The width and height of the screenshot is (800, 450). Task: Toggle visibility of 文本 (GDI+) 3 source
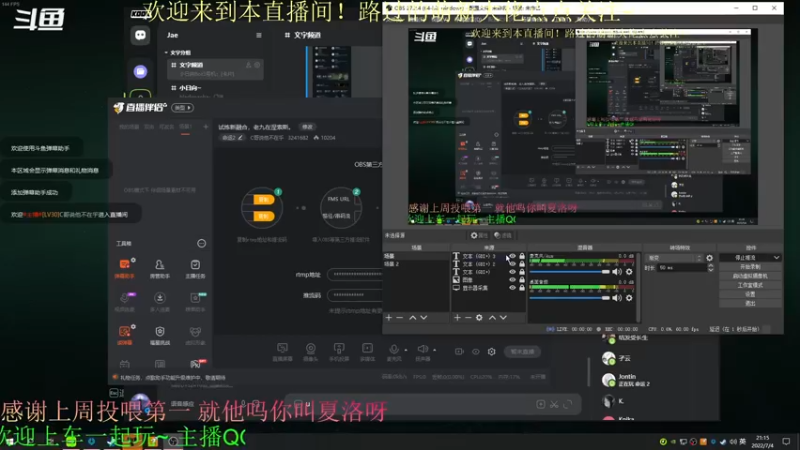[512, 256]
